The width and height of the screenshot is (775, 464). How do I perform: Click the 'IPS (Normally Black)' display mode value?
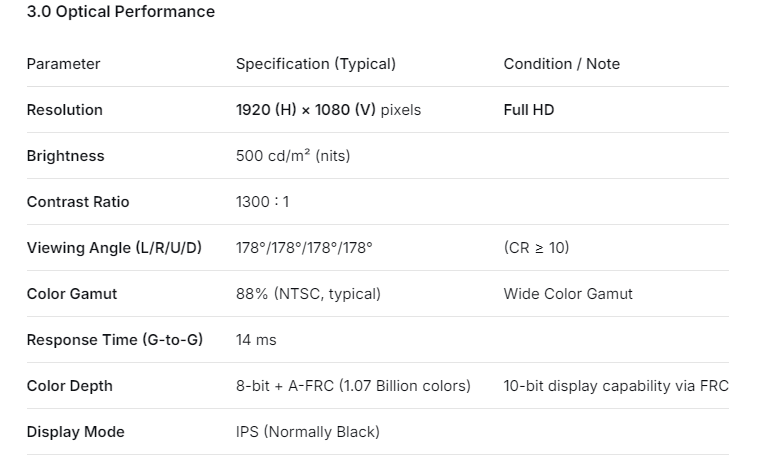click(308, 432)
